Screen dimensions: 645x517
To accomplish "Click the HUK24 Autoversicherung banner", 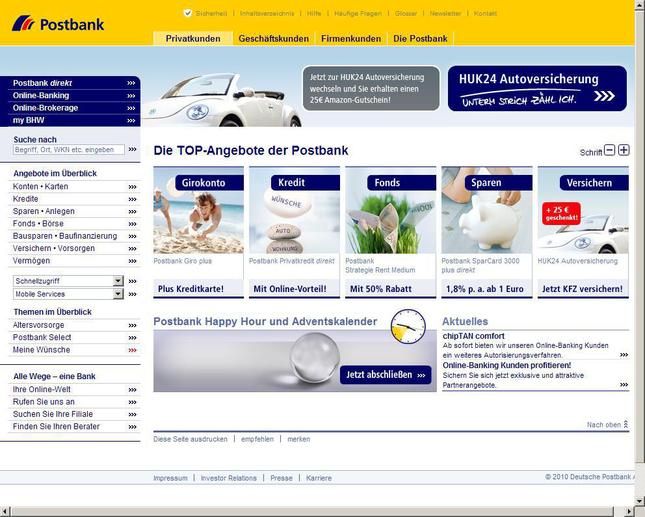I will pyautogui.click(x=537, y=88).
